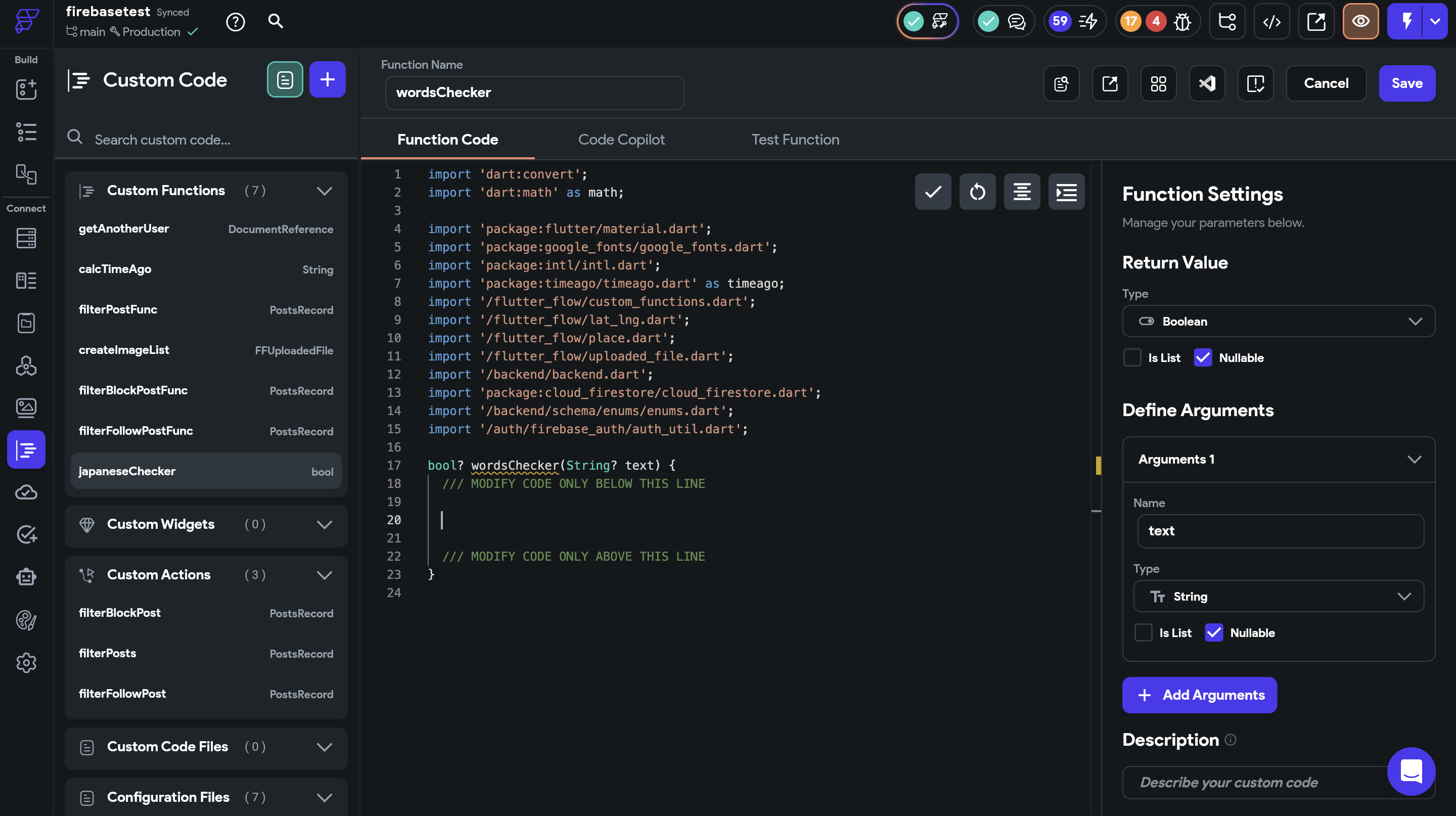1456x816 pixels.
Task: Uncheck Nullable for the return value
Action: tap(1202, 358)
